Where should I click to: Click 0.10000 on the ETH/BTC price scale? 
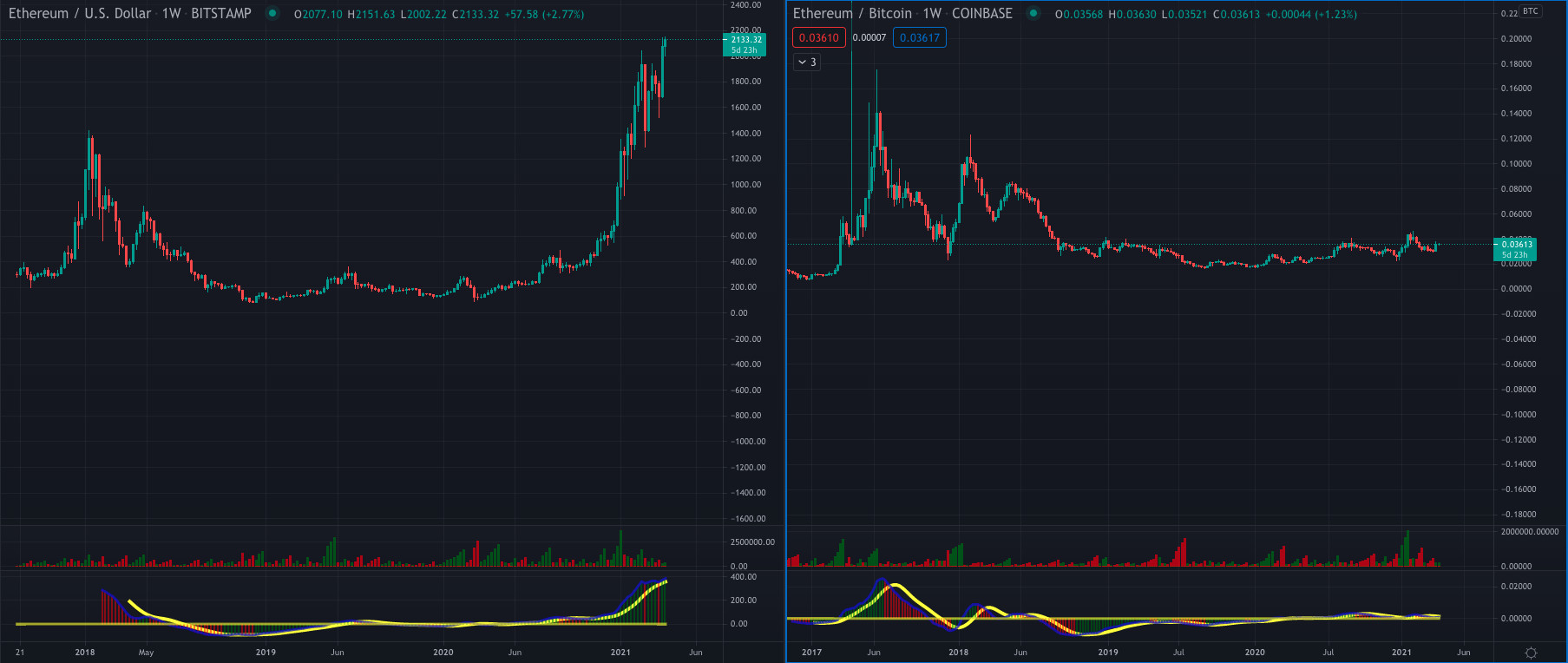[x=1516, y=164]
